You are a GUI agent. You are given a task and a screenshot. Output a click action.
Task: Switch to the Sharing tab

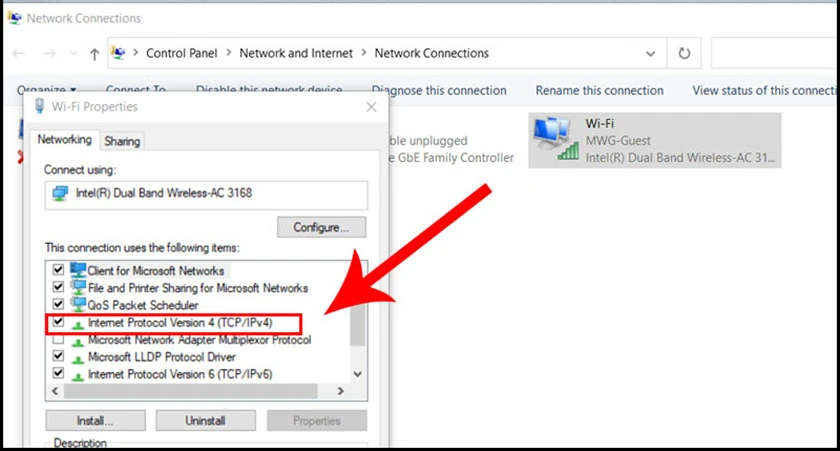(x=122, y=141)
